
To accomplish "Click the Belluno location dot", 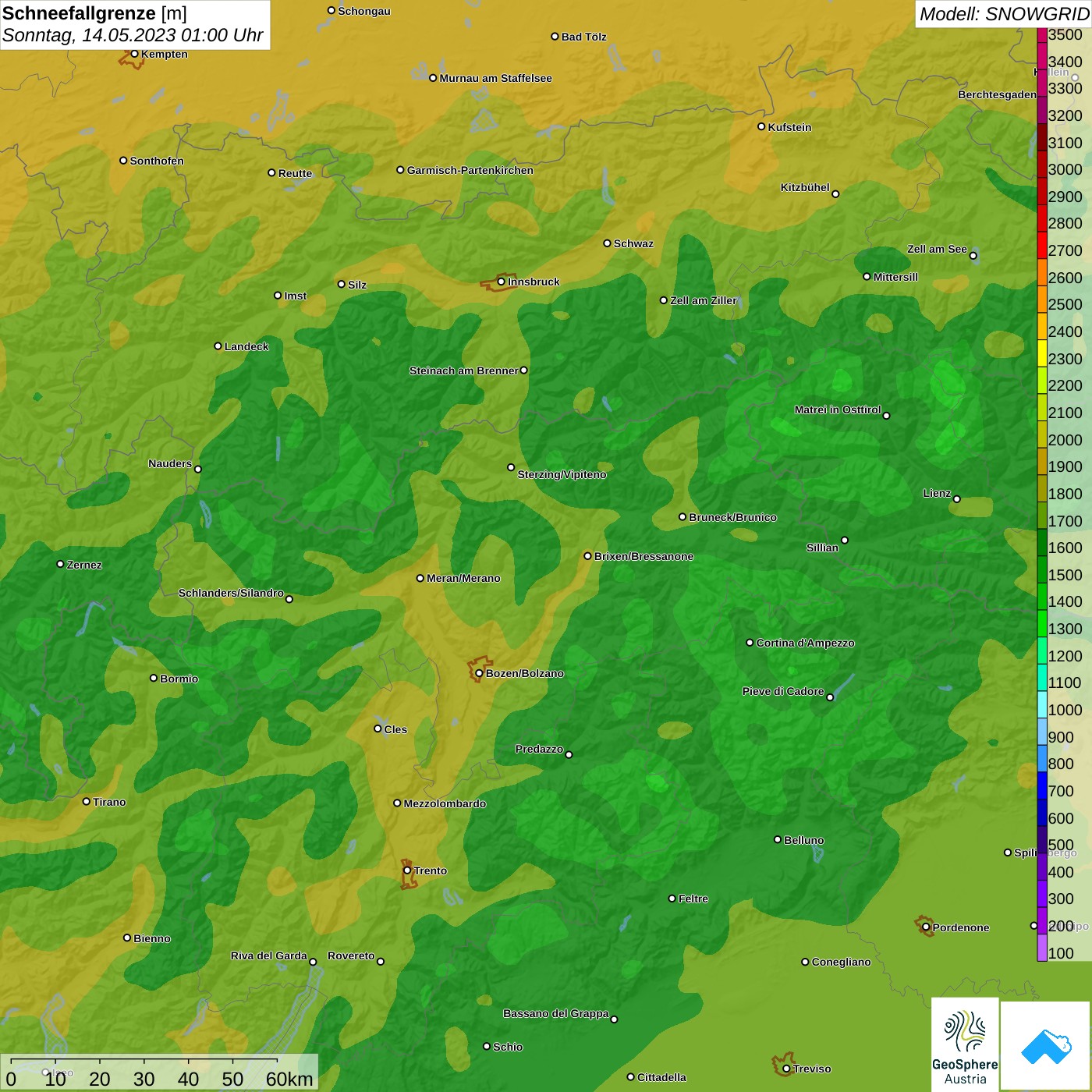I will (x=777, y=839).
